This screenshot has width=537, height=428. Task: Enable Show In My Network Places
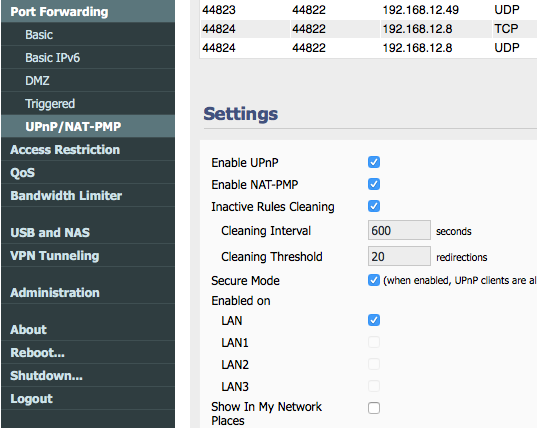point(374,408)
